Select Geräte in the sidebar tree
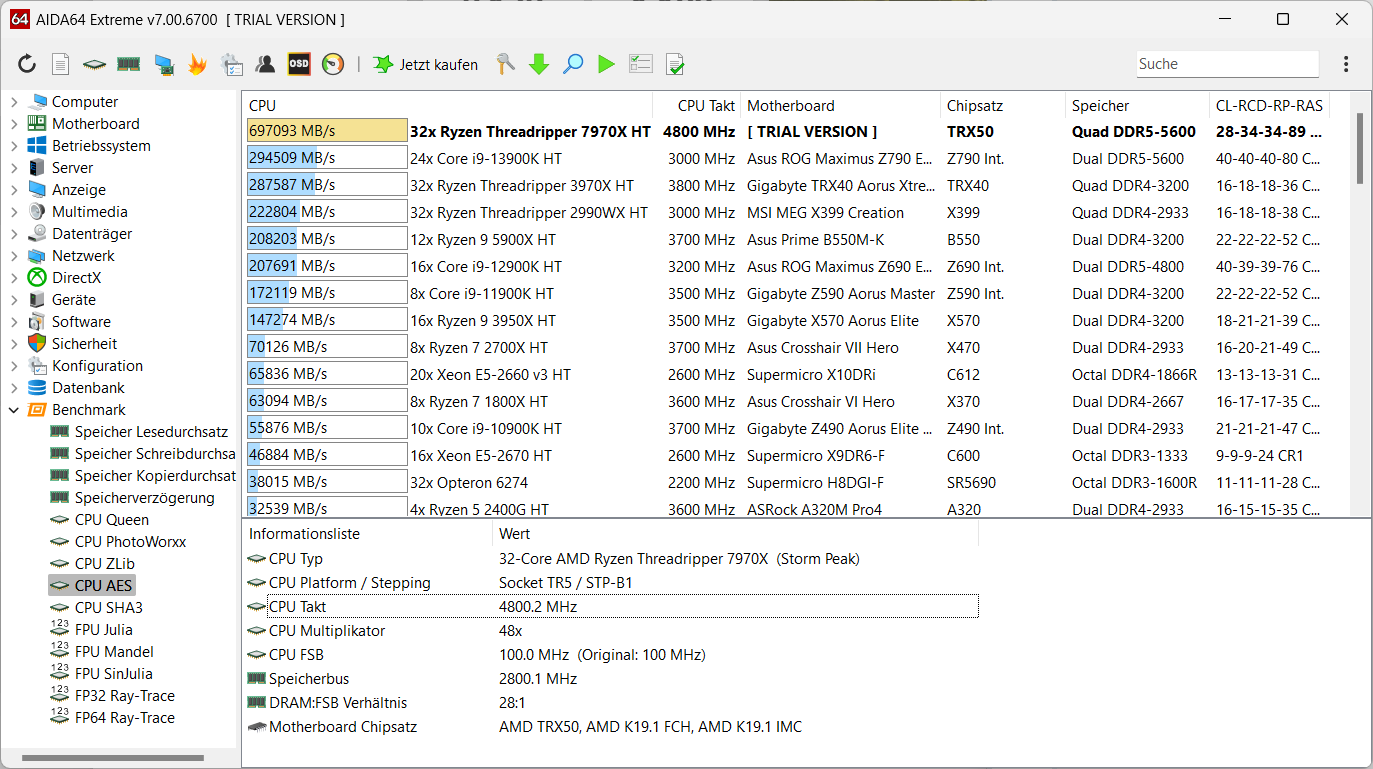The height and width of the screenshot is (769, 1373). pyautogui.click(x=74, y=300)
